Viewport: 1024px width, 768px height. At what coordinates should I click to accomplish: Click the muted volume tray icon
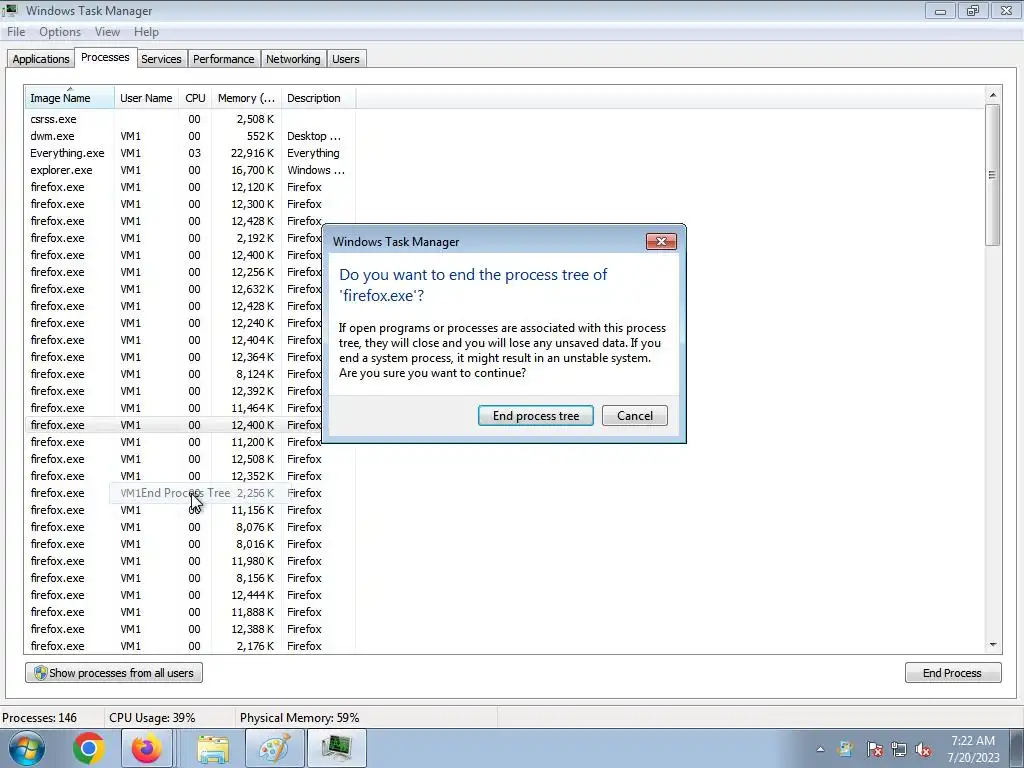(923, 750)
